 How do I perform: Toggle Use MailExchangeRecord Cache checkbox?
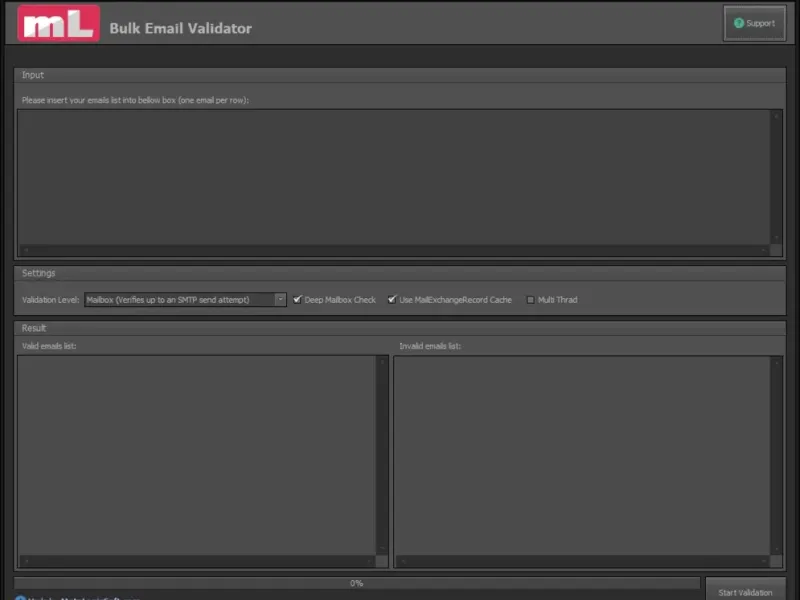pyautogui.click(x=392, y=299)
